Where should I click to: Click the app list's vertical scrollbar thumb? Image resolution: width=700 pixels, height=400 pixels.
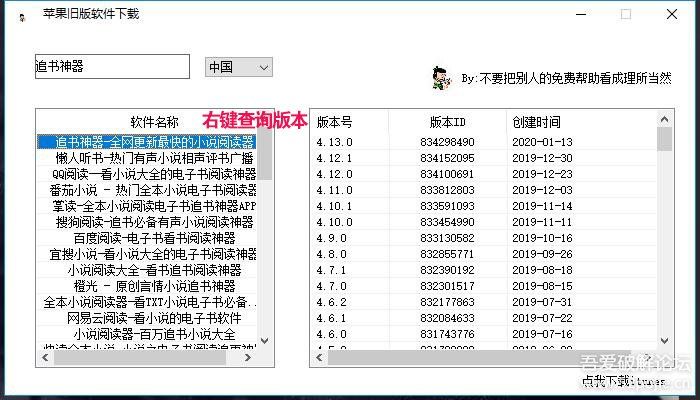265,155
